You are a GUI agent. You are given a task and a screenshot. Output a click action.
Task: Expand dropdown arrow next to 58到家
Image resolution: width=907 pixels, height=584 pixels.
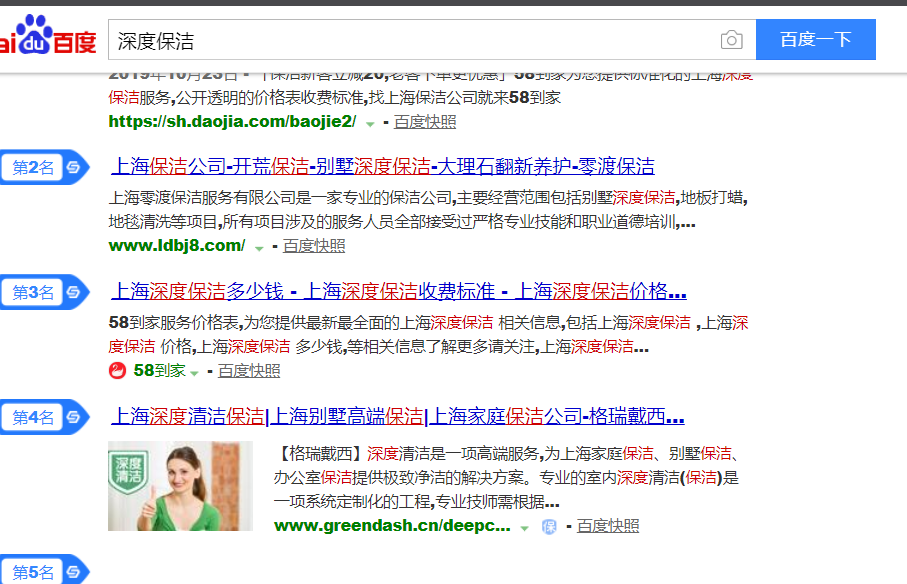coord(194,373)
